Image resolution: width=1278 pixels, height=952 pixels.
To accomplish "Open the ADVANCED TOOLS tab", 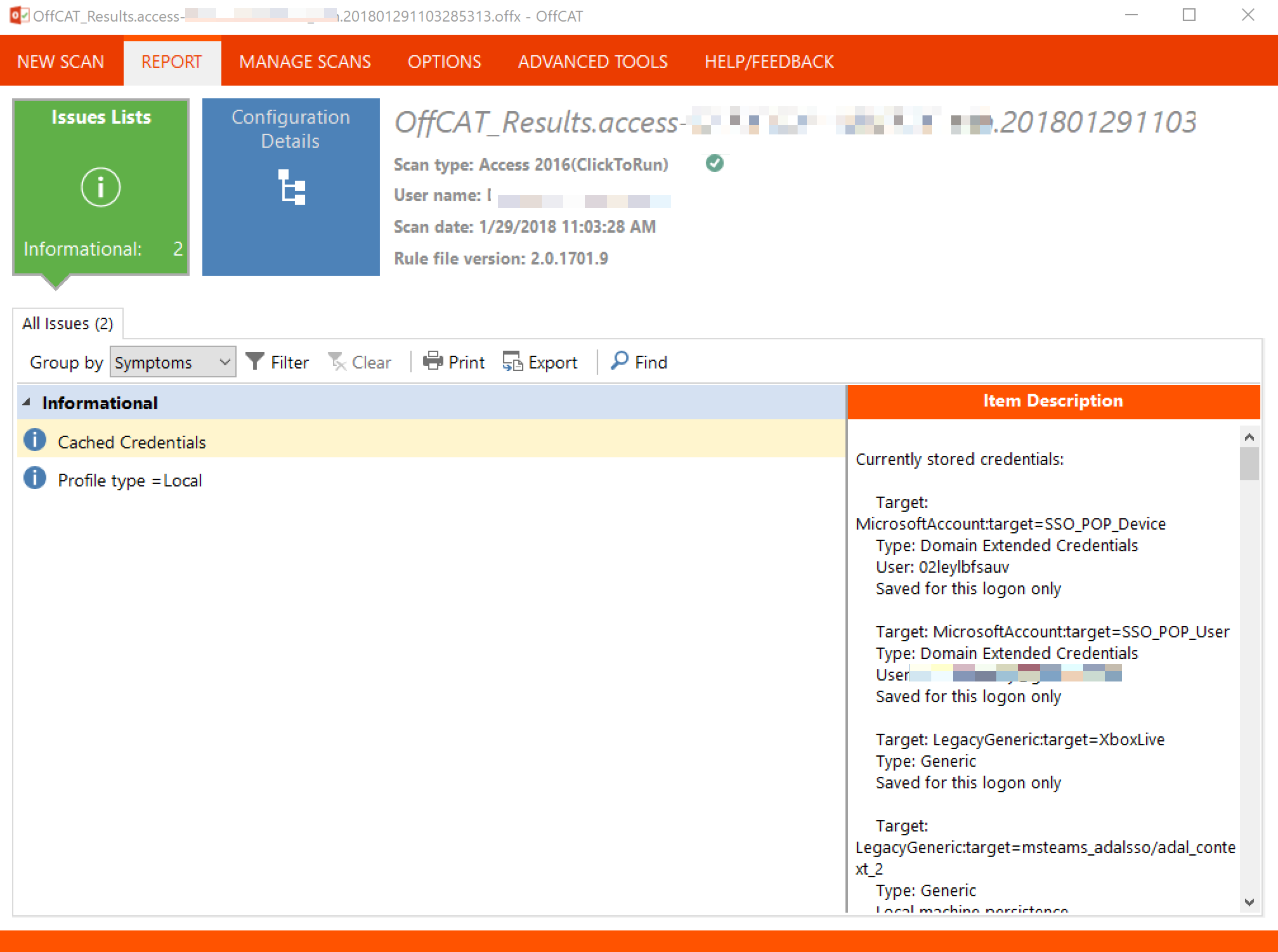I will (592, 62).
